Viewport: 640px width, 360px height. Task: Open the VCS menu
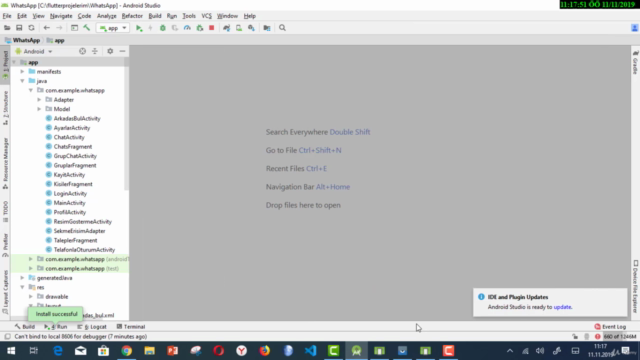point(207,16)
